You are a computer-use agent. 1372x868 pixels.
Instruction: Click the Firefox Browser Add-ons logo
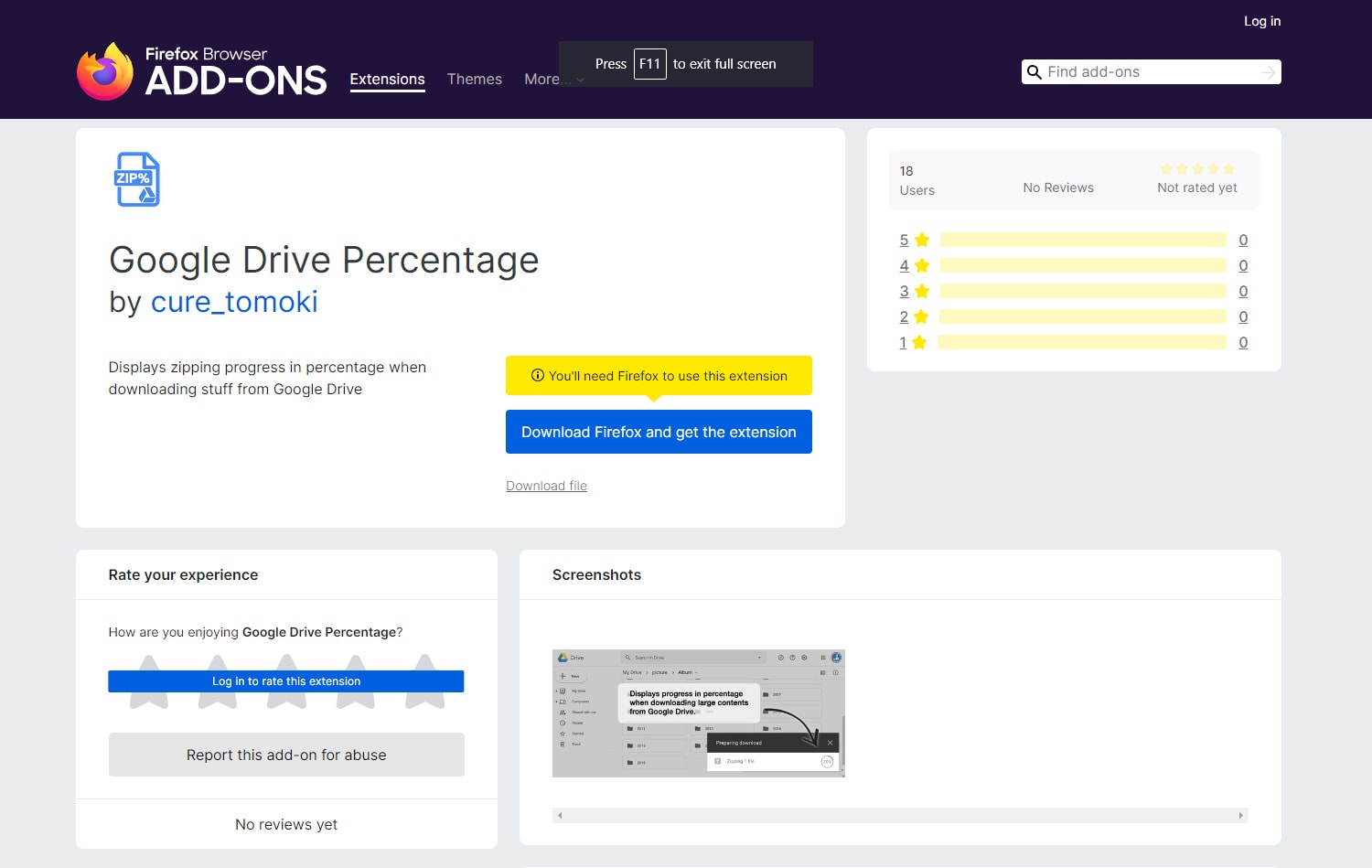(x=201, y=70)
